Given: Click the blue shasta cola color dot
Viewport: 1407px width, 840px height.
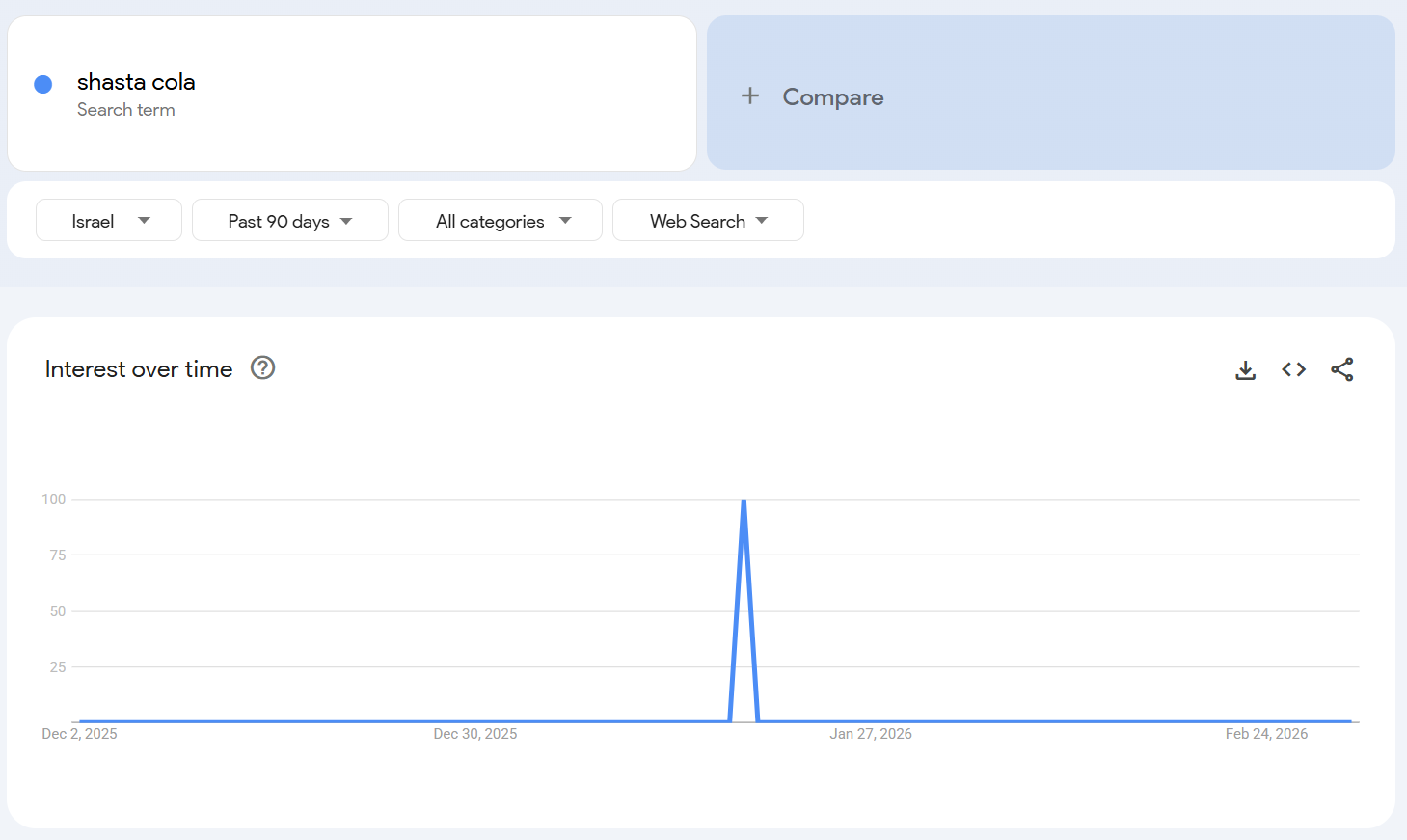Looking at the screenshot, I should pos(43,85).
